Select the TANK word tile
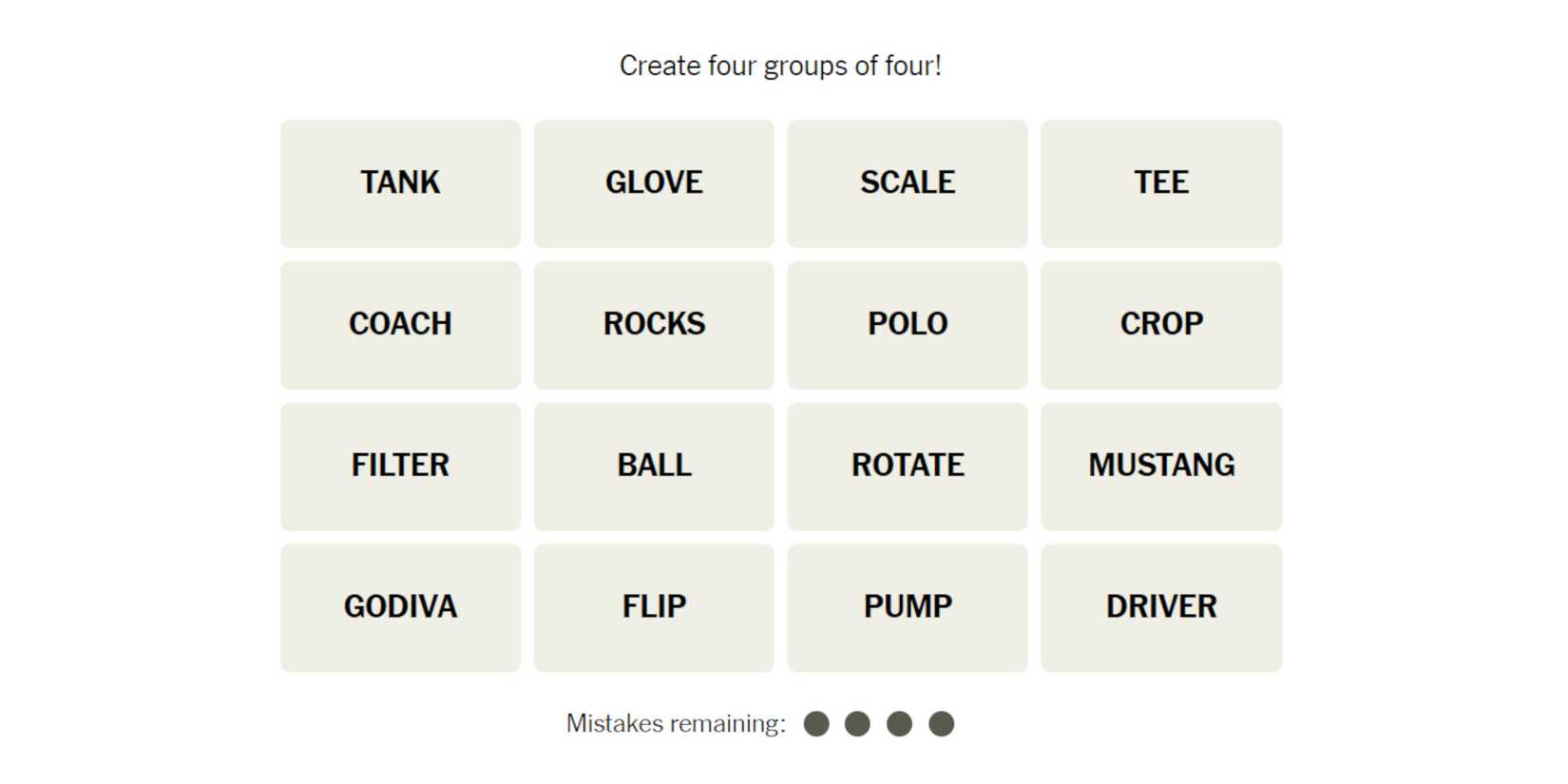The height and width of the screenshot is (784, 1568). coord(400,183)
